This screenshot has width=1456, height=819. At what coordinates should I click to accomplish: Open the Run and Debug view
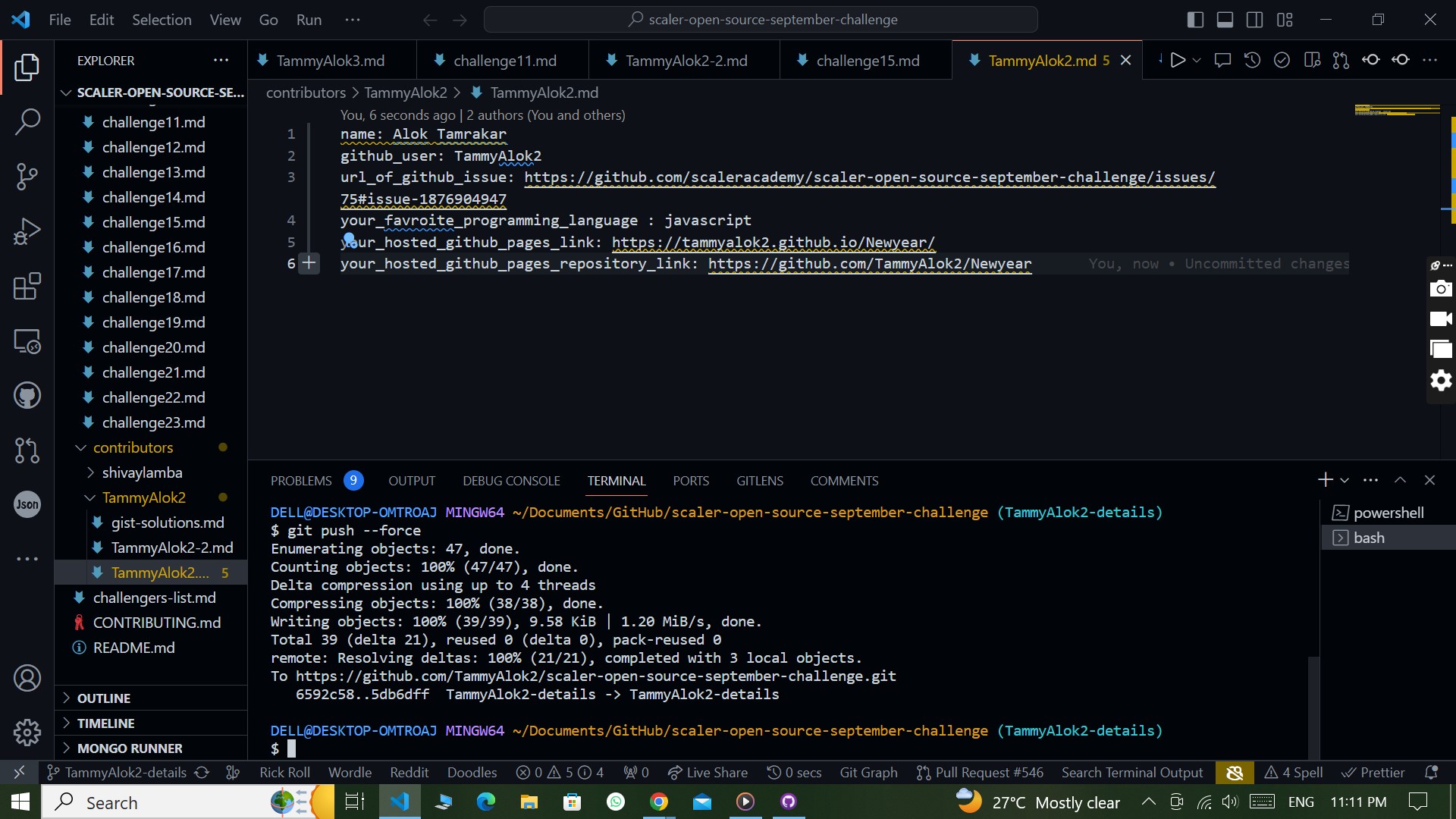tap(27, 231)
